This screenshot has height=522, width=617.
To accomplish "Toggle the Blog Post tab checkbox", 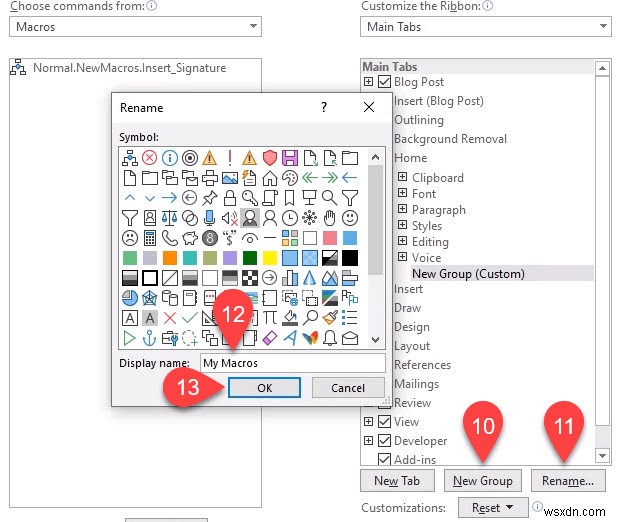I will [384, 82].
